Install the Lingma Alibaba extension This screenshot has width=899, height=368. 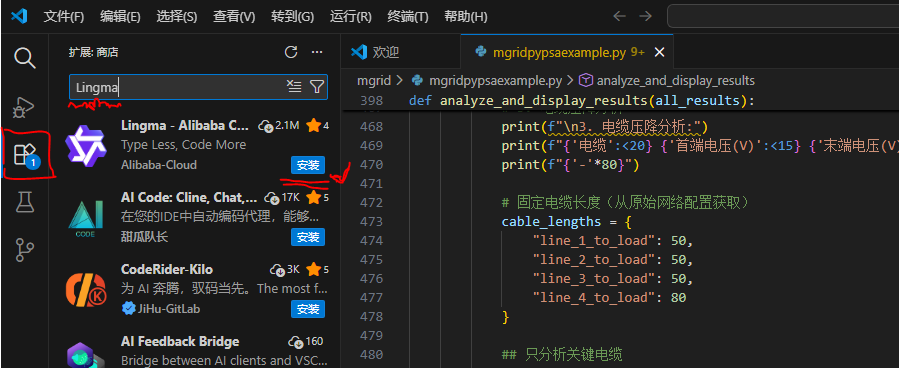pyautogui.click(x=308, y=166)
